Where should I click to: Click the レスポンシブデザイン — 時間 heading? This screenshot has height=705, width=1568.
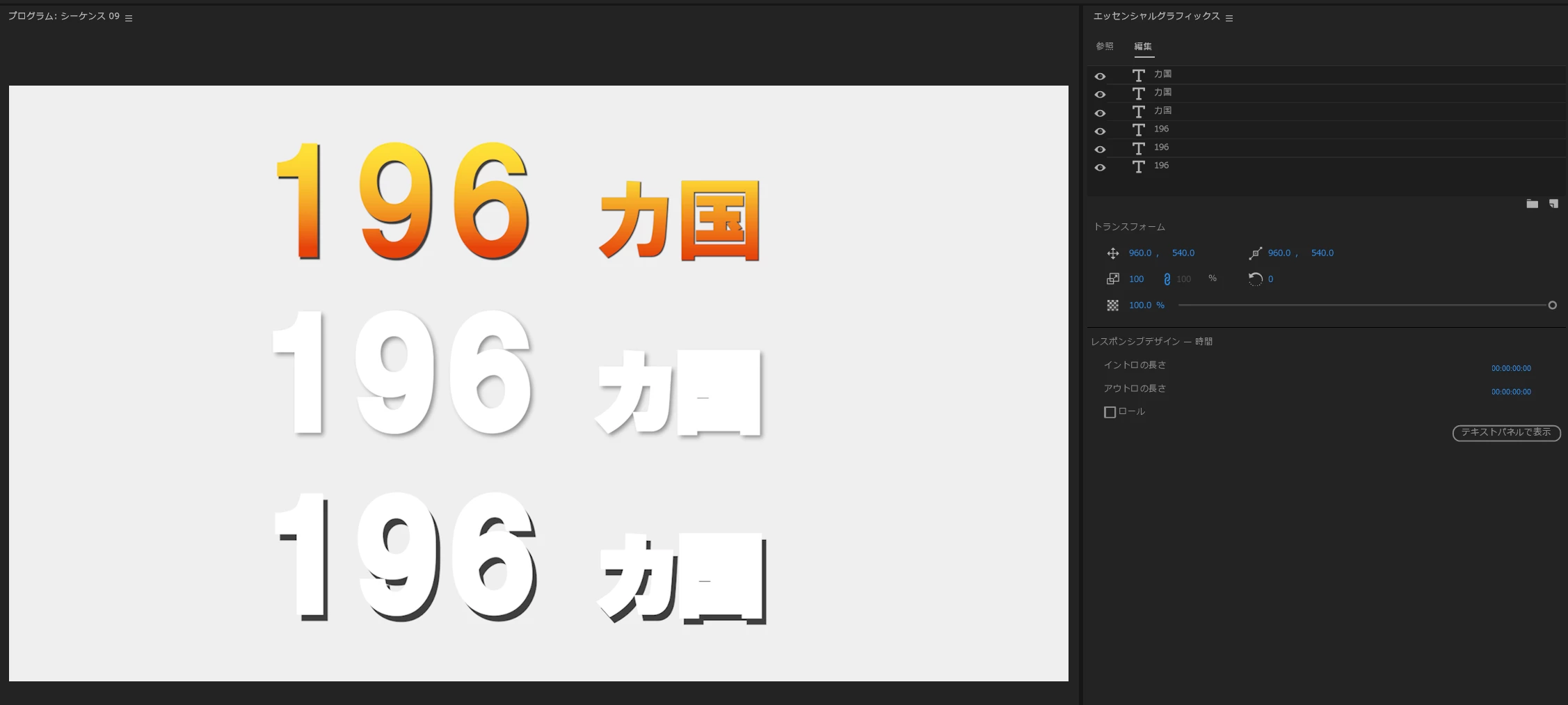tap(1152, 342)
